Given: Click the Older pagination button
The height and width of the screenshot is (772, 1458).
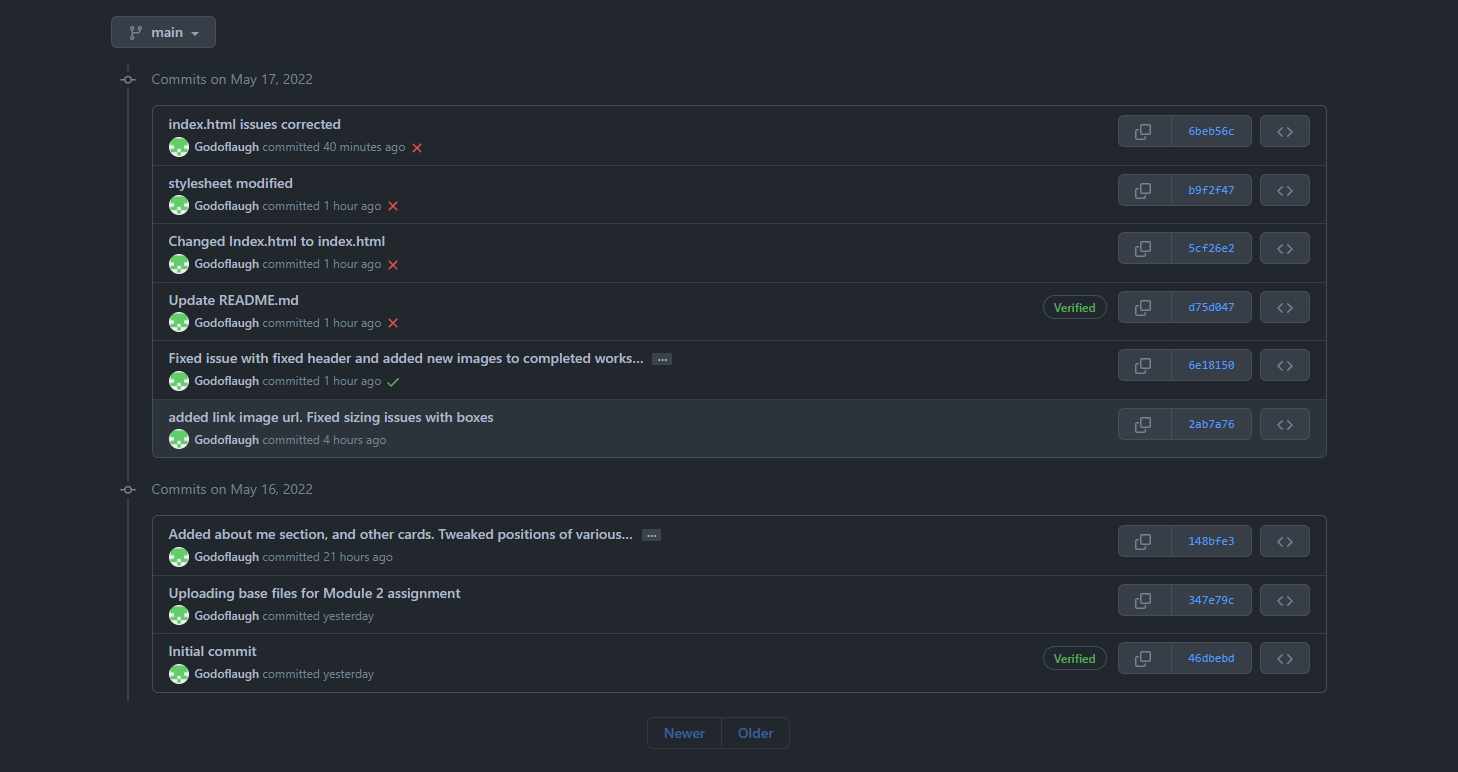Looking at the screenshot, I should pos(755,732).
